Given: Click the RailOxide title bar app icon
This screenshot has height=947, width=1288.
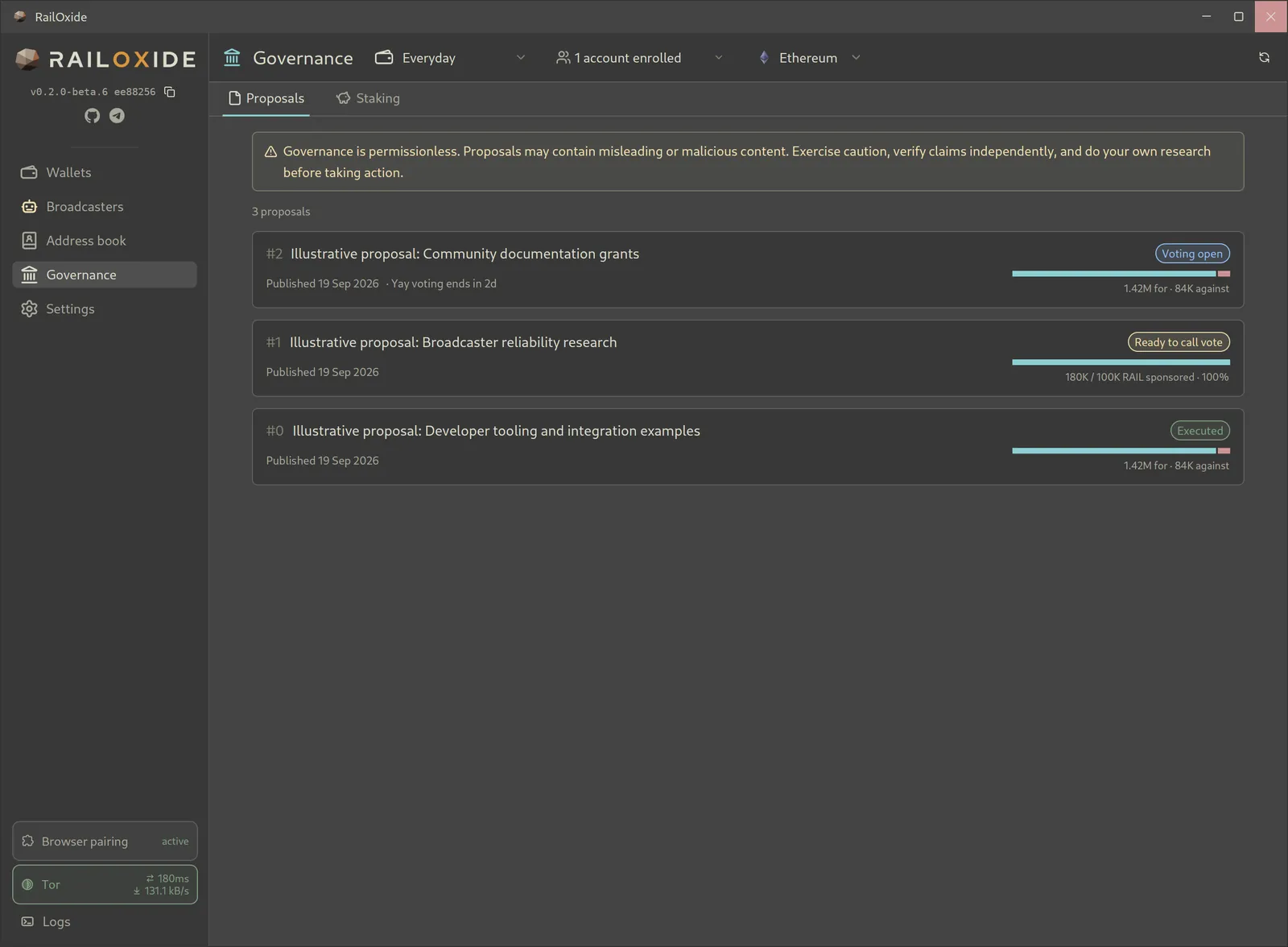Looking at the screenshot, I should [x=20, y=16].
